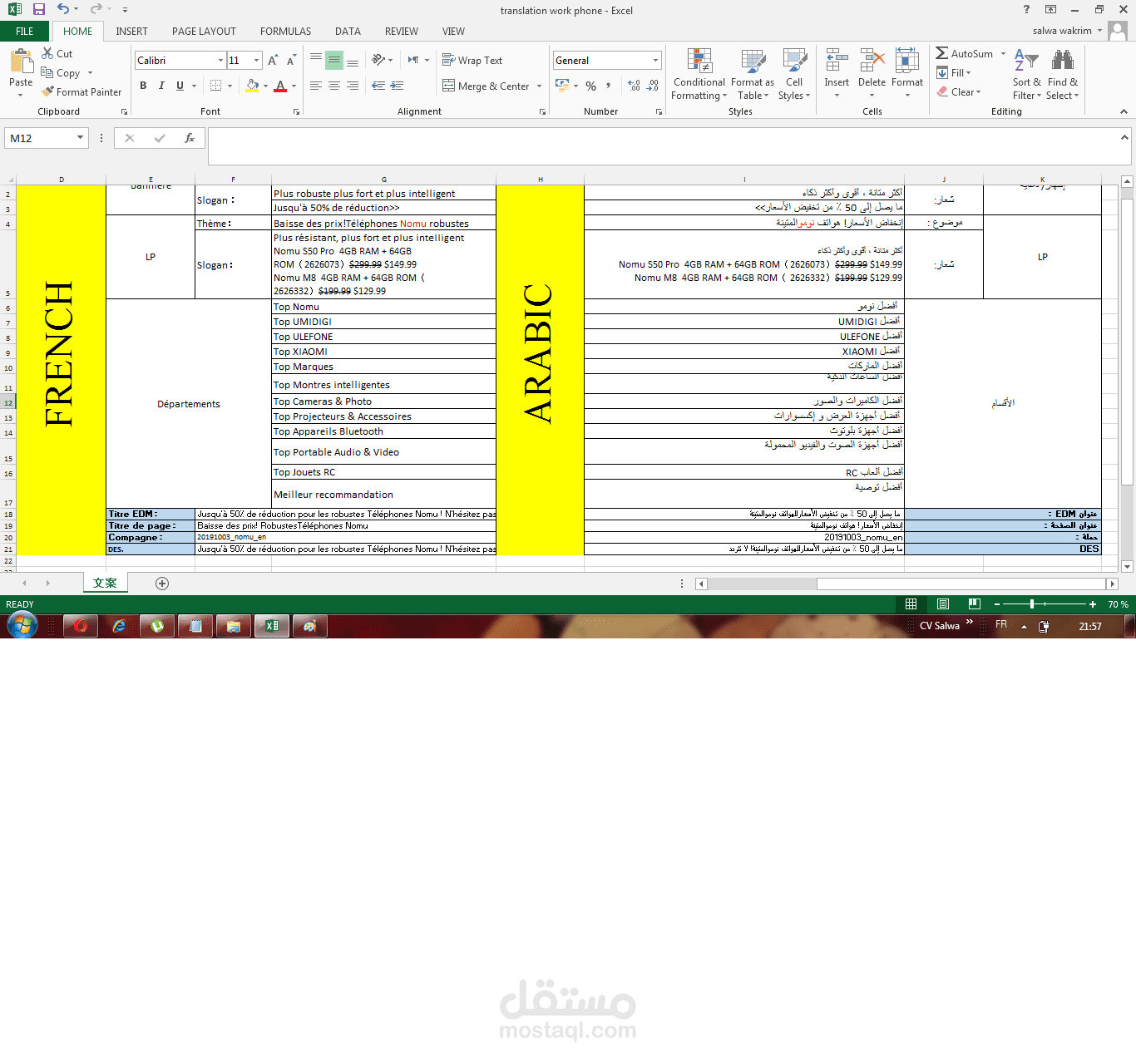The image size is (1136, 1064).
Task: Apply the Fill Color bucket
Action: (252, 86)
